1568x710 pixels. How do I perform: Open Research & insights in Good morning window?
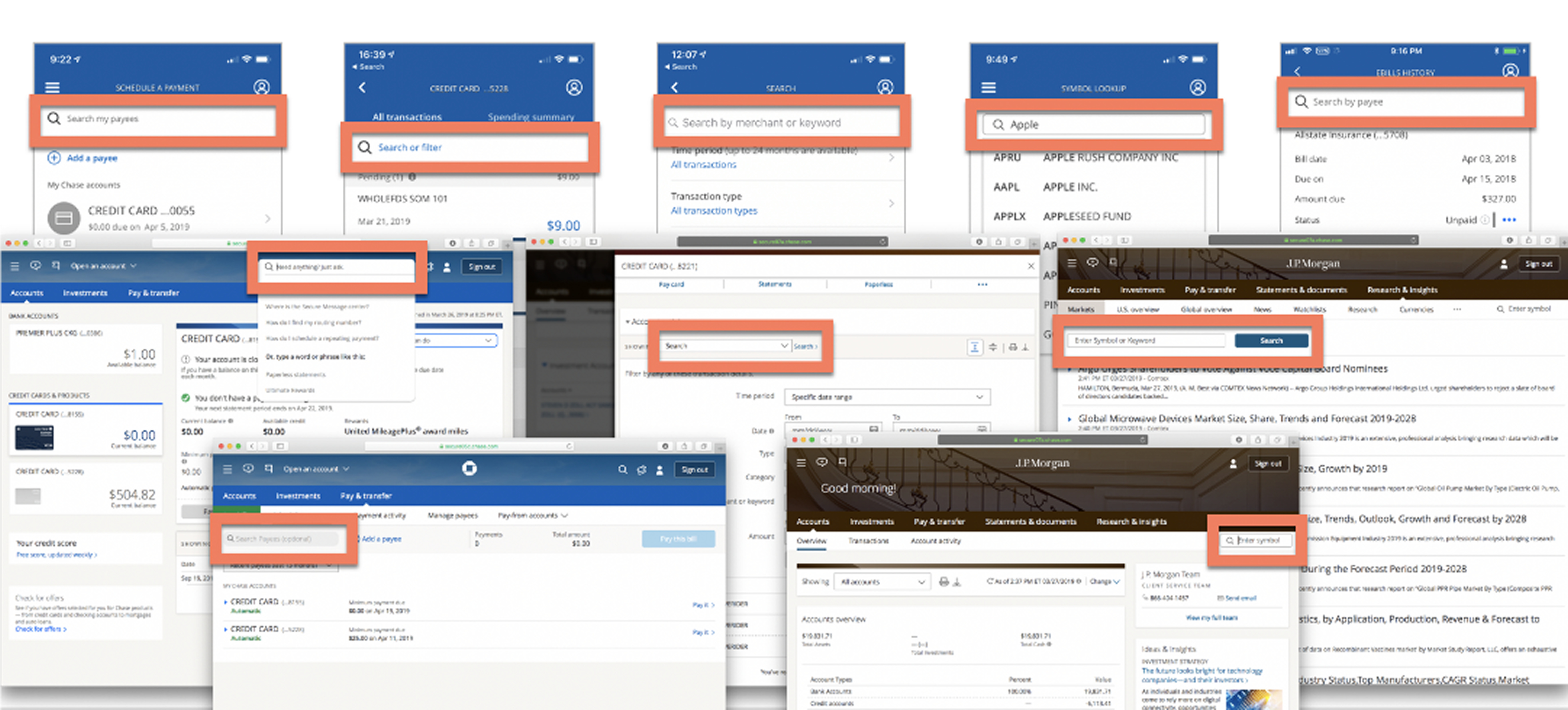pyautogui.click(x=1132, y=521)
